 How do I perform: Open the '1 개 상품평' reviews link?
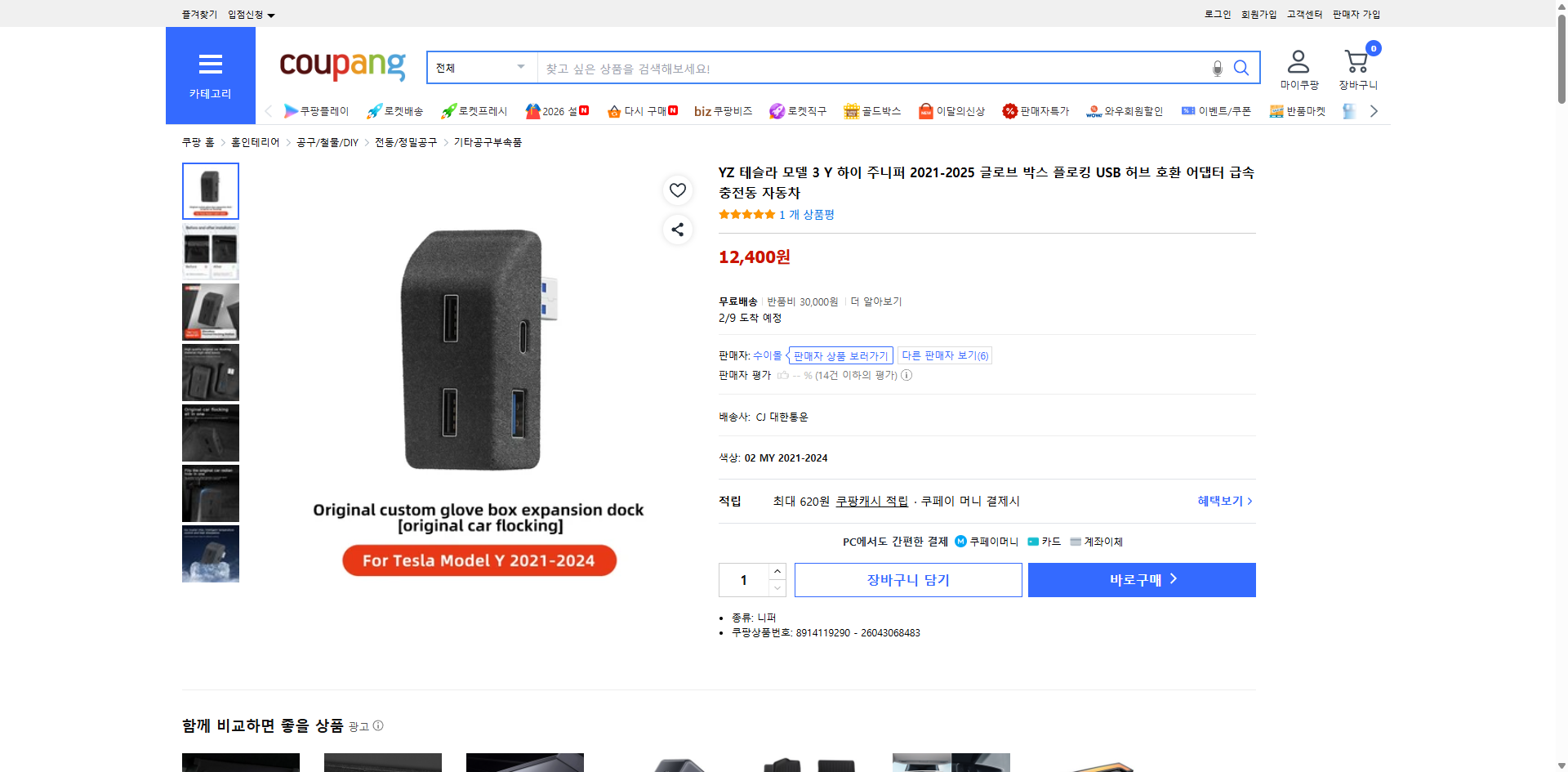(x=808, y=214)
